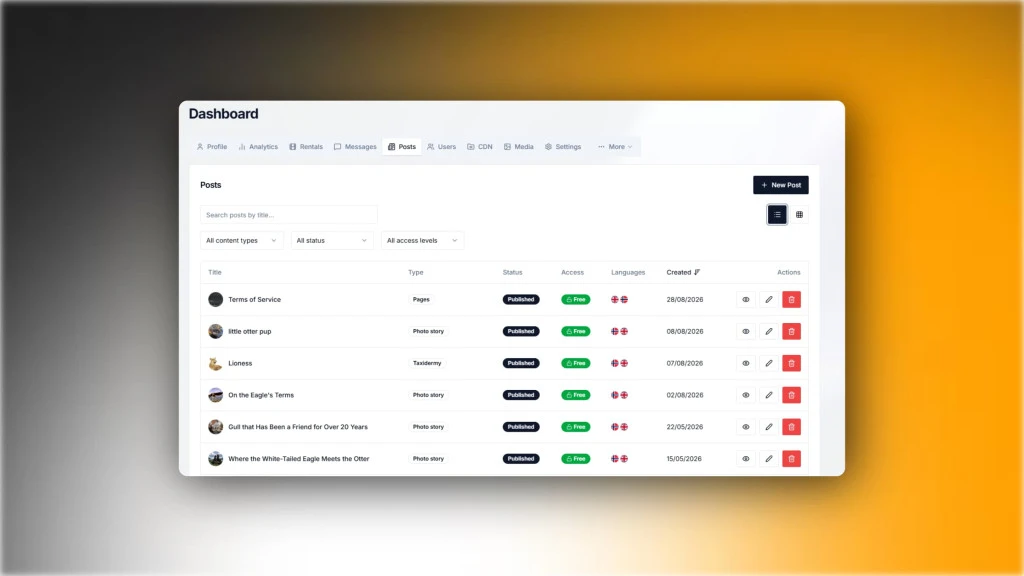This screenshot has height=576, width=1024.
Task: Switch to grid view layout
Action: click(799, 215)
